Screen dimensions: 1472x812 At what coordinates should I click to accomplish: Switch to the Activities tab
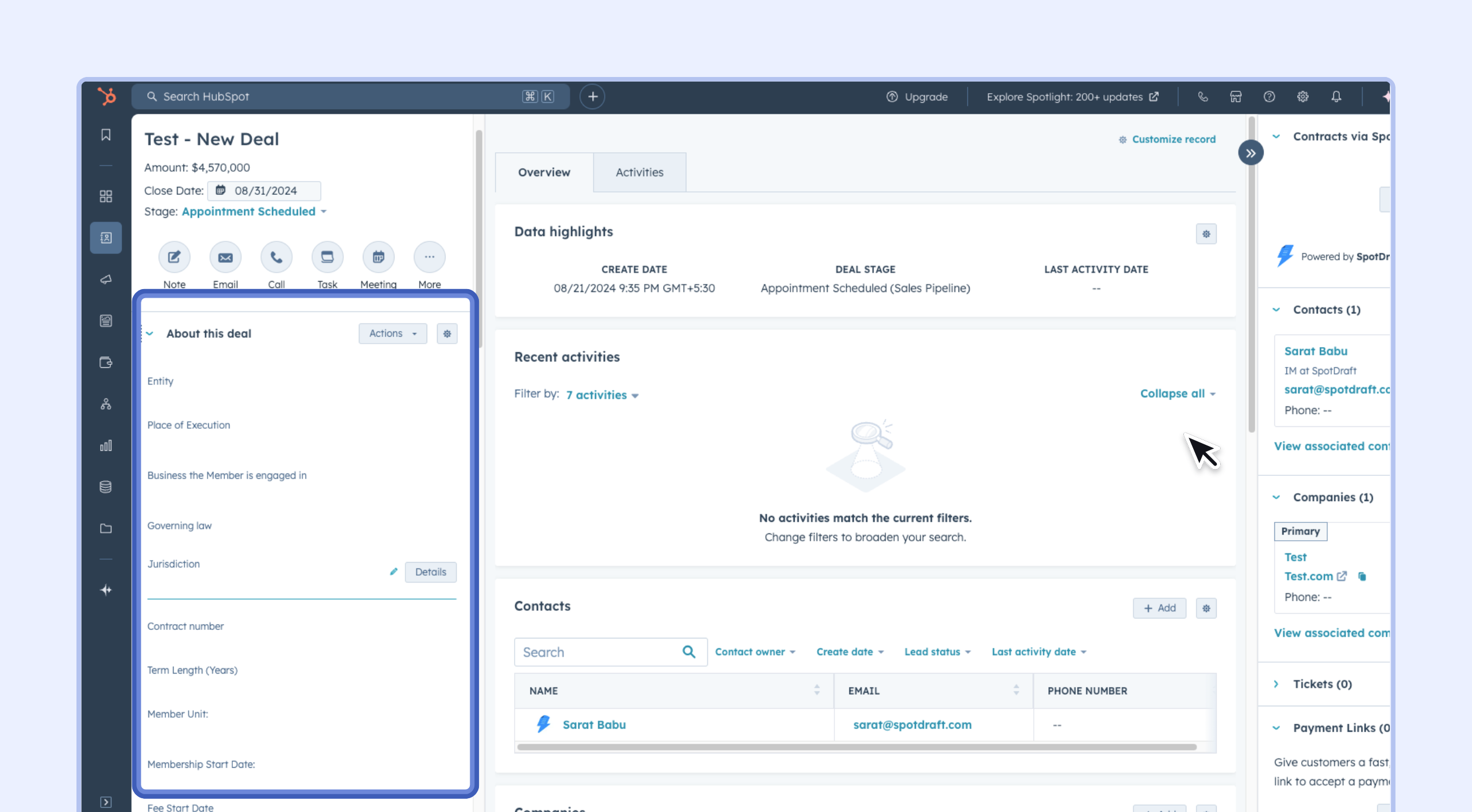pos(639,172)
